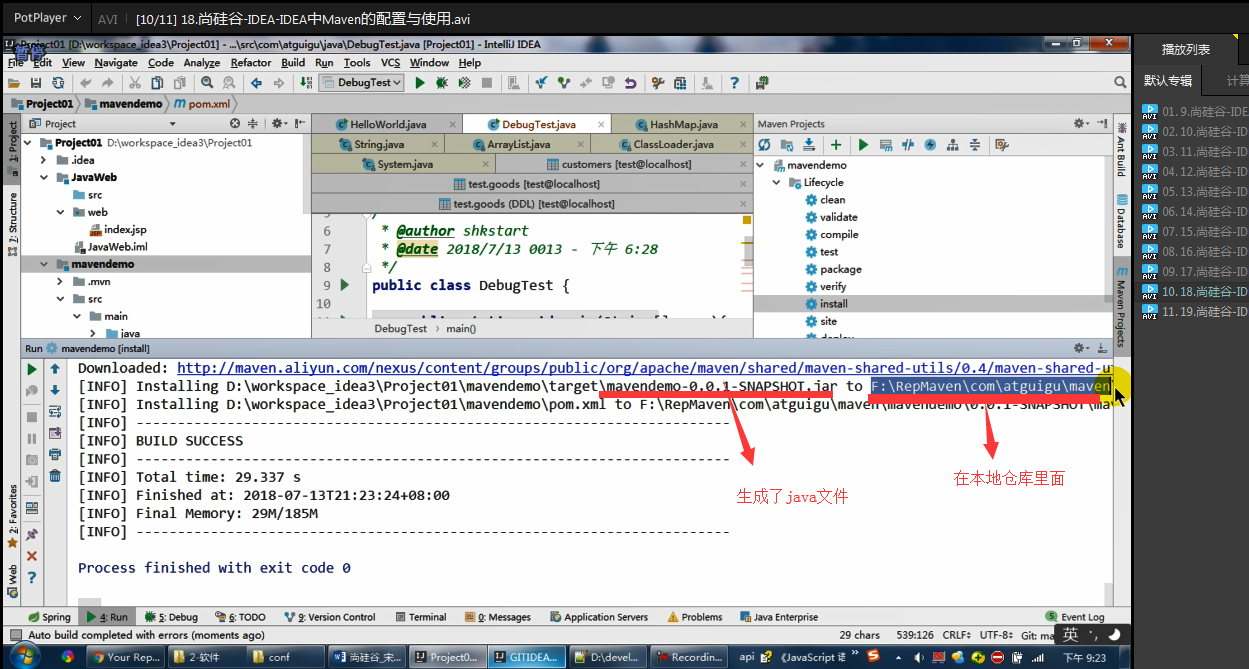This screenshot has width=1249, height=669.
Task: Click Add Maven Projects plus icon
Action: pyautogui.click(x=836, y=145)
